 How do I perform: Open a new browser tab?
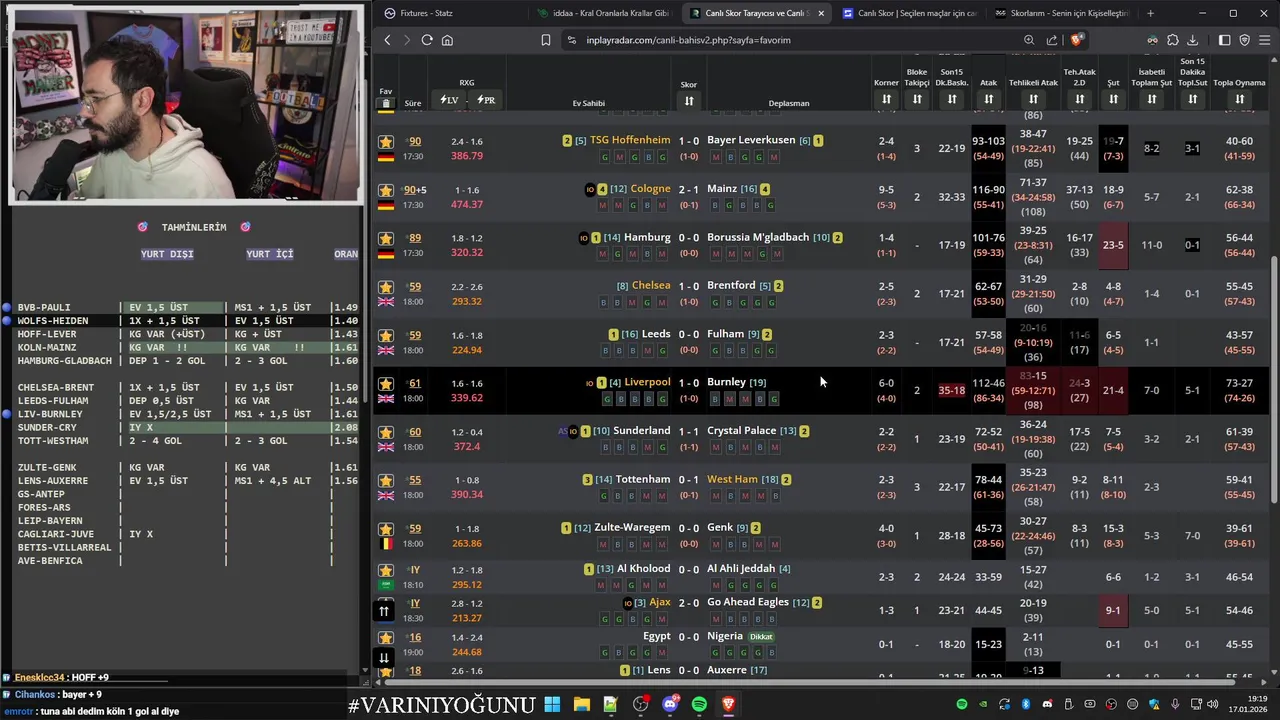1150,13
